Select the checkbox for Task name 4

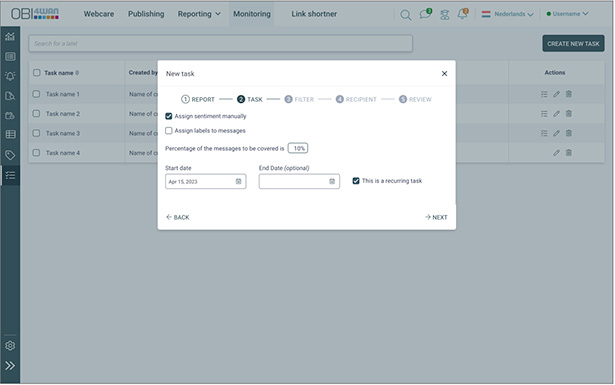click(36, 153)
